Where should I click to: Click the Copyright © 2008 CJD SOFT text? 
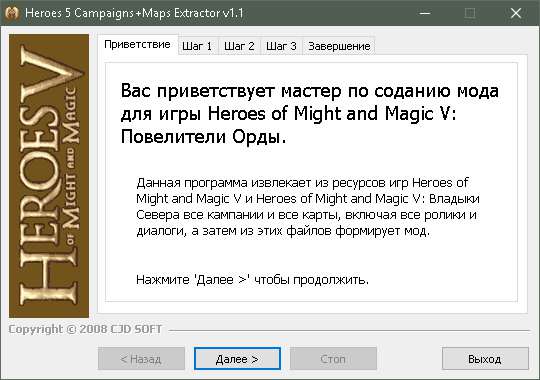(x=85, y=329)
